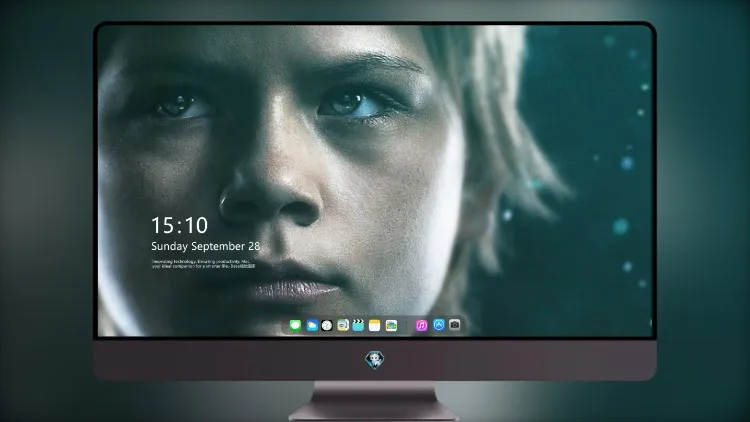Open the fourth dock app beside the clock
The width and height of the screenshot is (750, 422).
[342, 325]
